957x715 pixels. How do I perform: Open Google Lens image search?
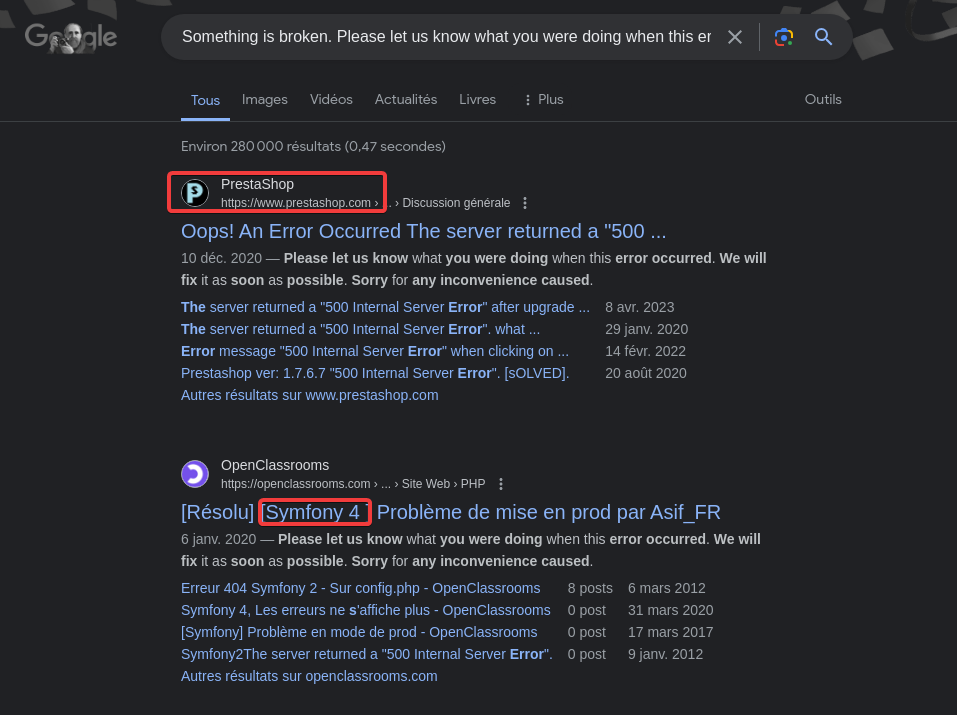tap(784, 37)
